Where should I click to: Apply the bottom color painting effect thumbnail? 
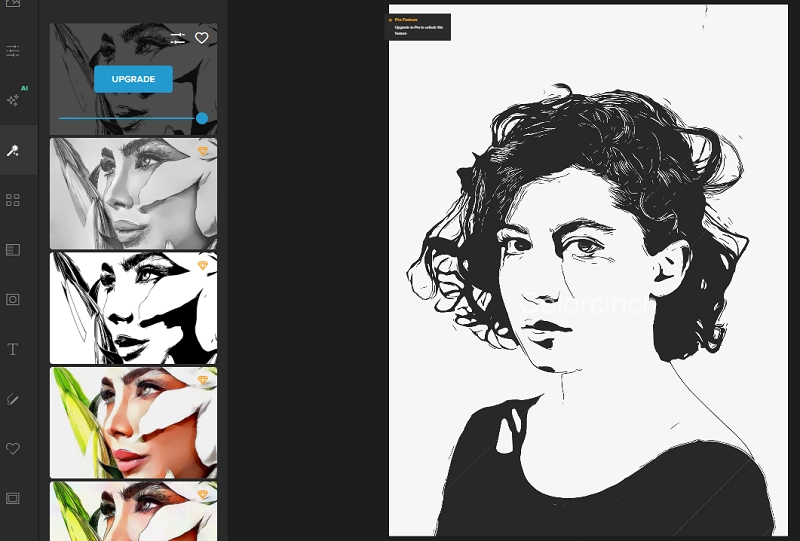[x=133, y=511]
